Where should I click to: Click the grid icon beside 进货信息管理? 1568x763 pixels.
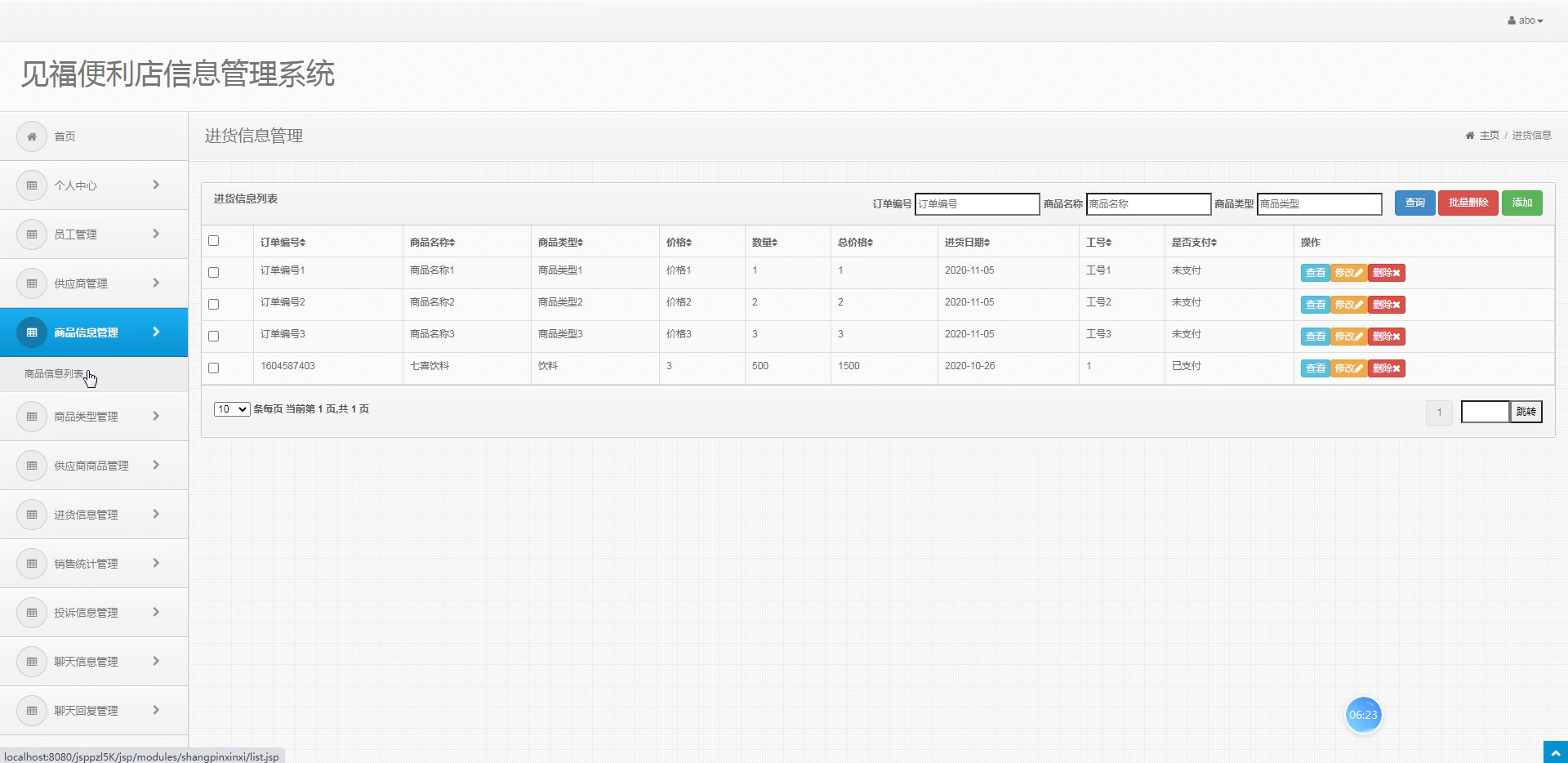tap(32, 515)
